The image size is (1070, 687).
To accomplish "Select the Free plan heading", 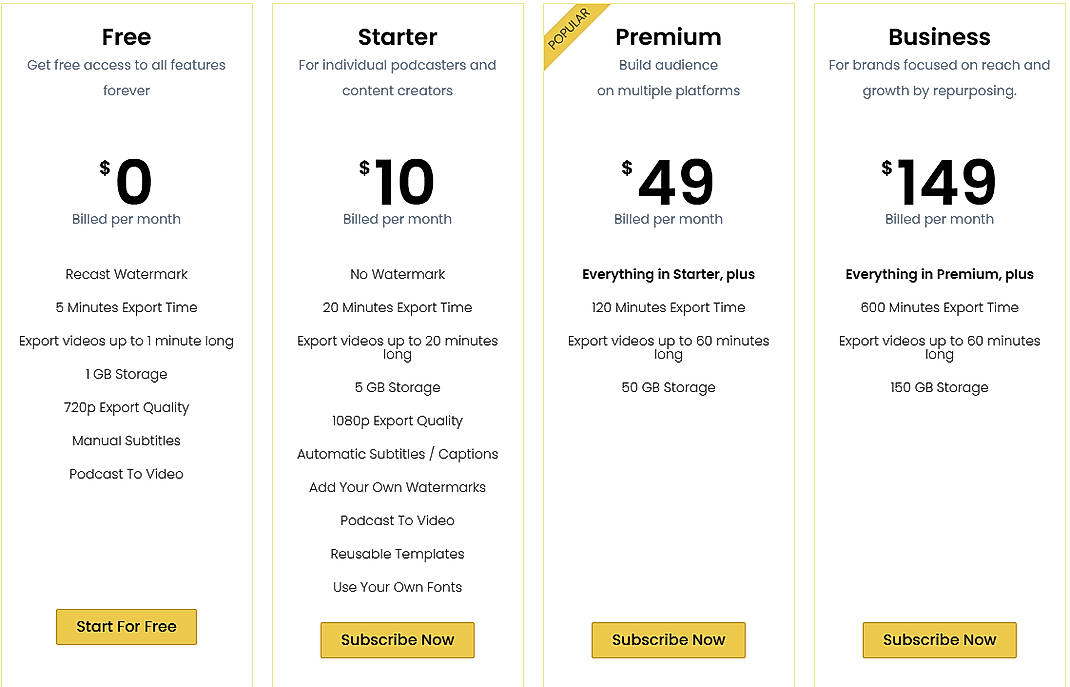I will tap(126, 37).
